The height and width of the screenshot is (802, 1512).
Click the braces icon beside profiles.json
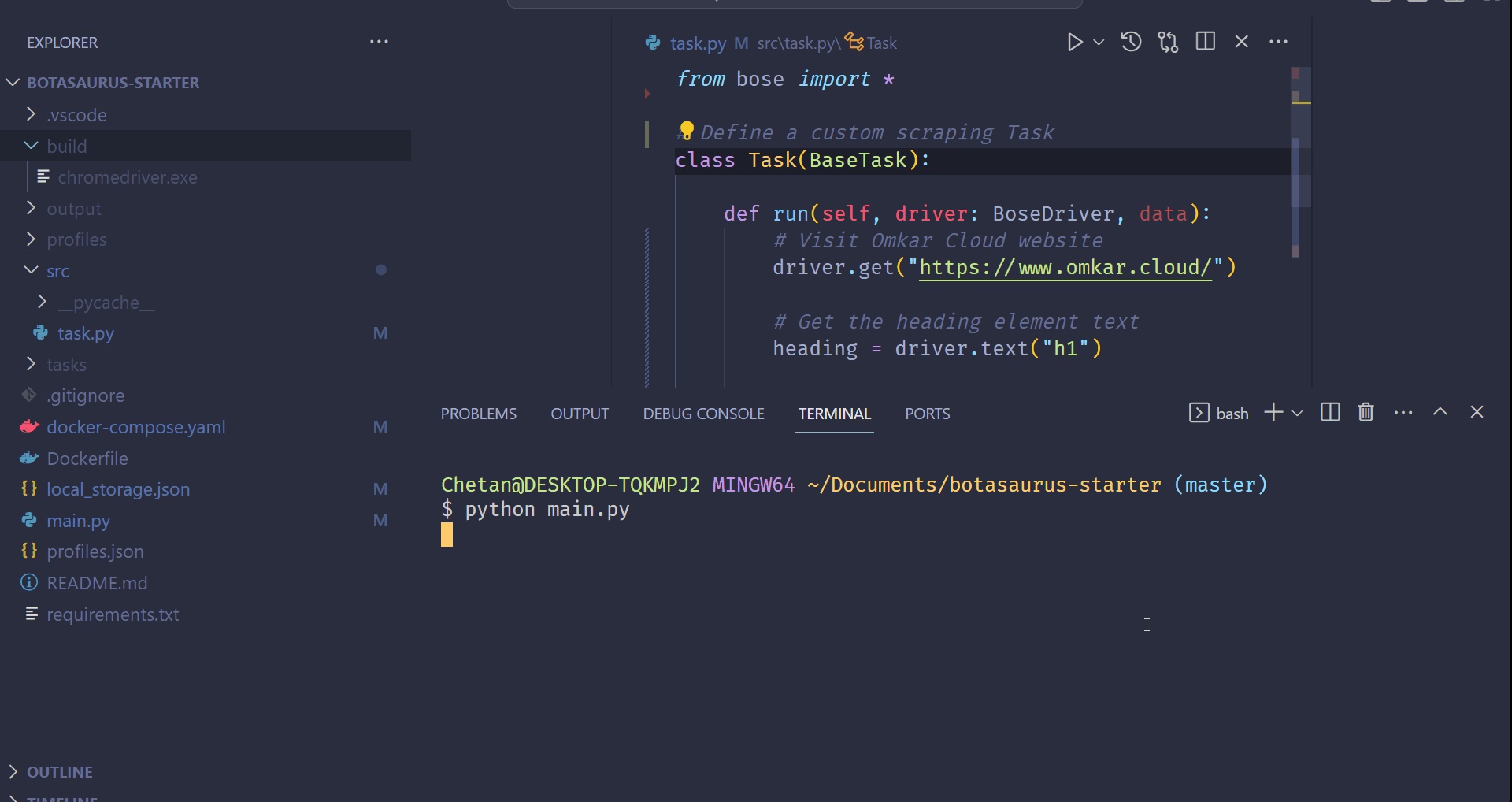29,551
